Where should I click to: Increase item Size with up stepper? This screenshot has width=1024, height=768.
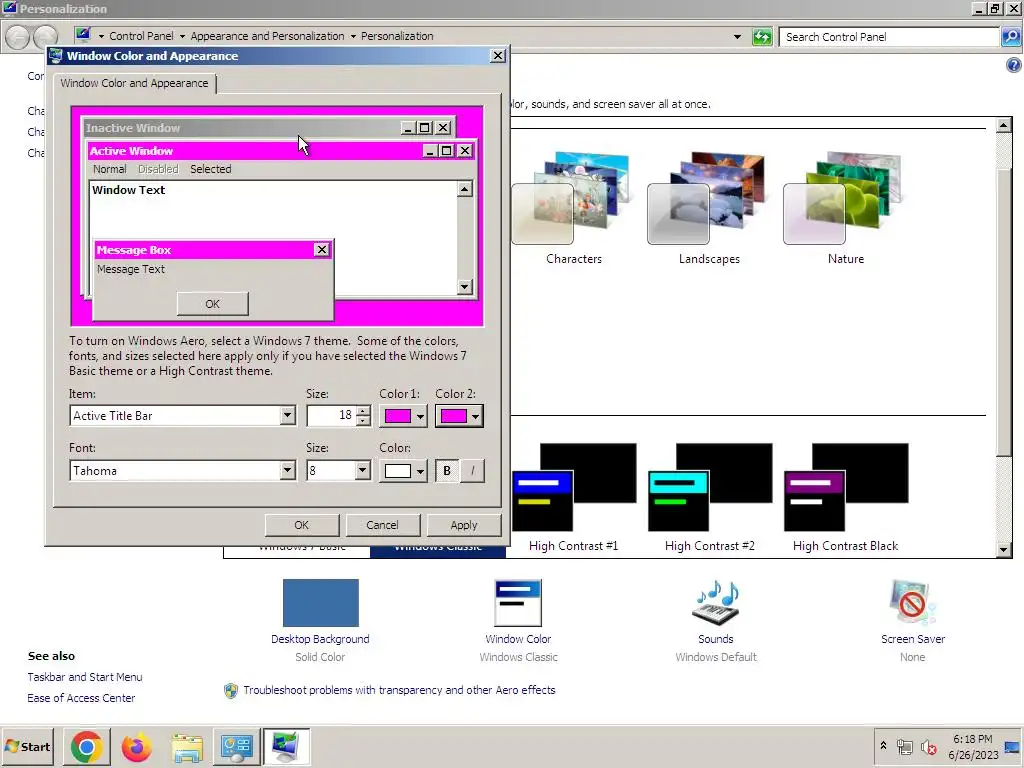point(363,411)
